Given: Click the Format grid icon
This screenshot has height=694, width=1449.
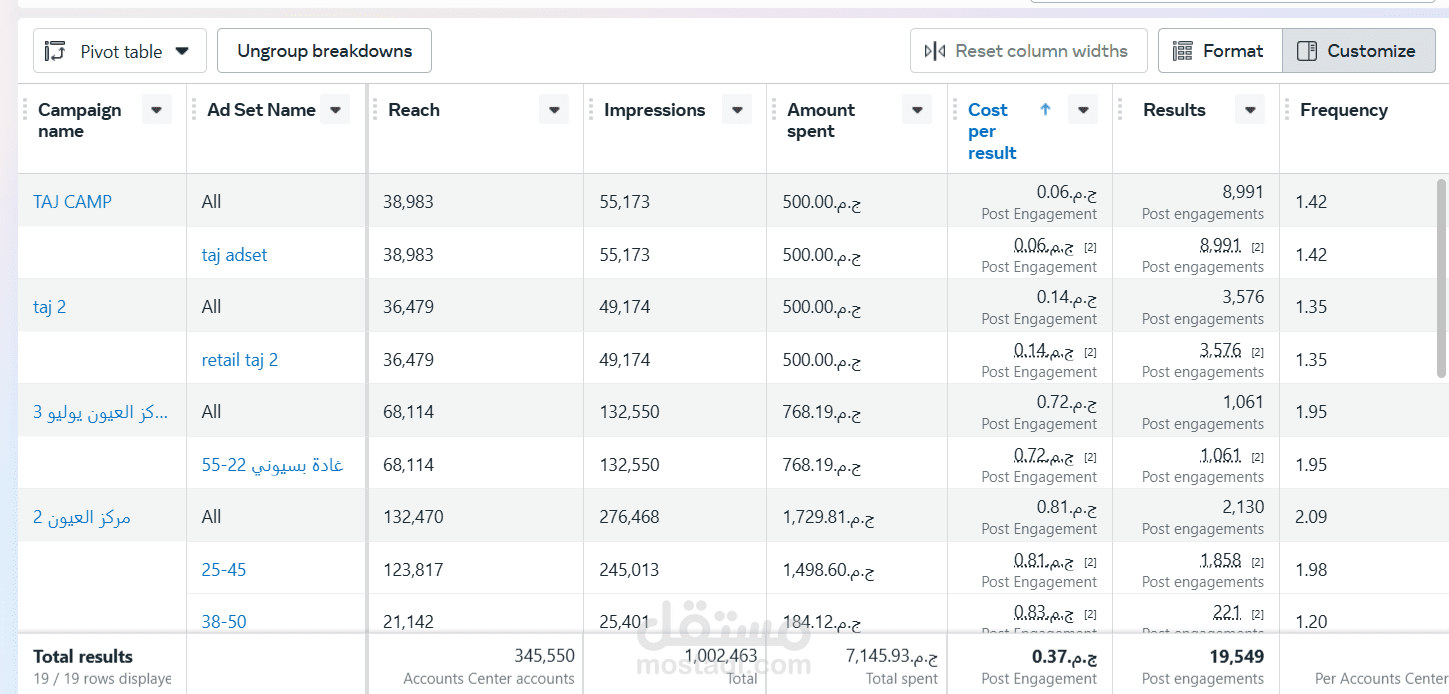Looking at the screenshot, I should tap(1182, 51).
